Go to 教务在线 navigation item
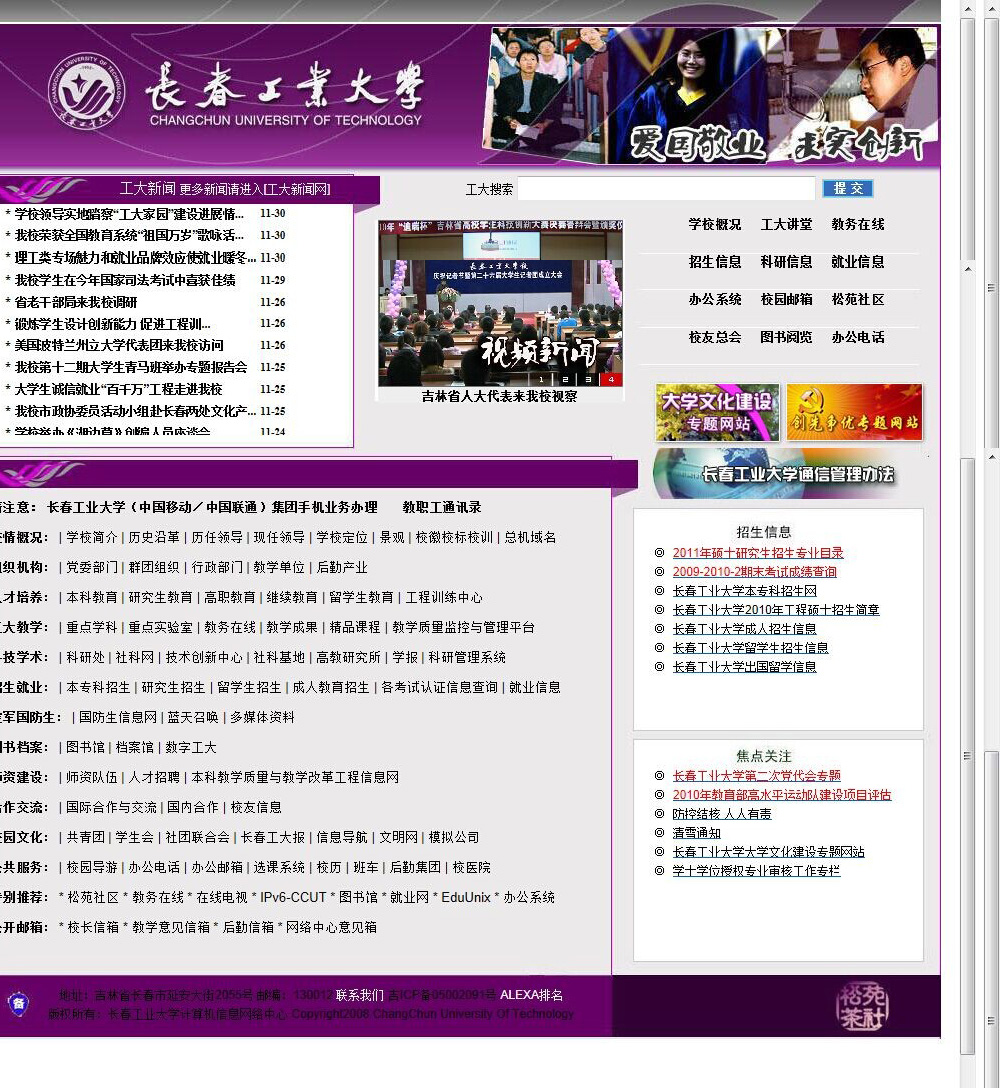 pyautogui.click(x=858, y=225)
